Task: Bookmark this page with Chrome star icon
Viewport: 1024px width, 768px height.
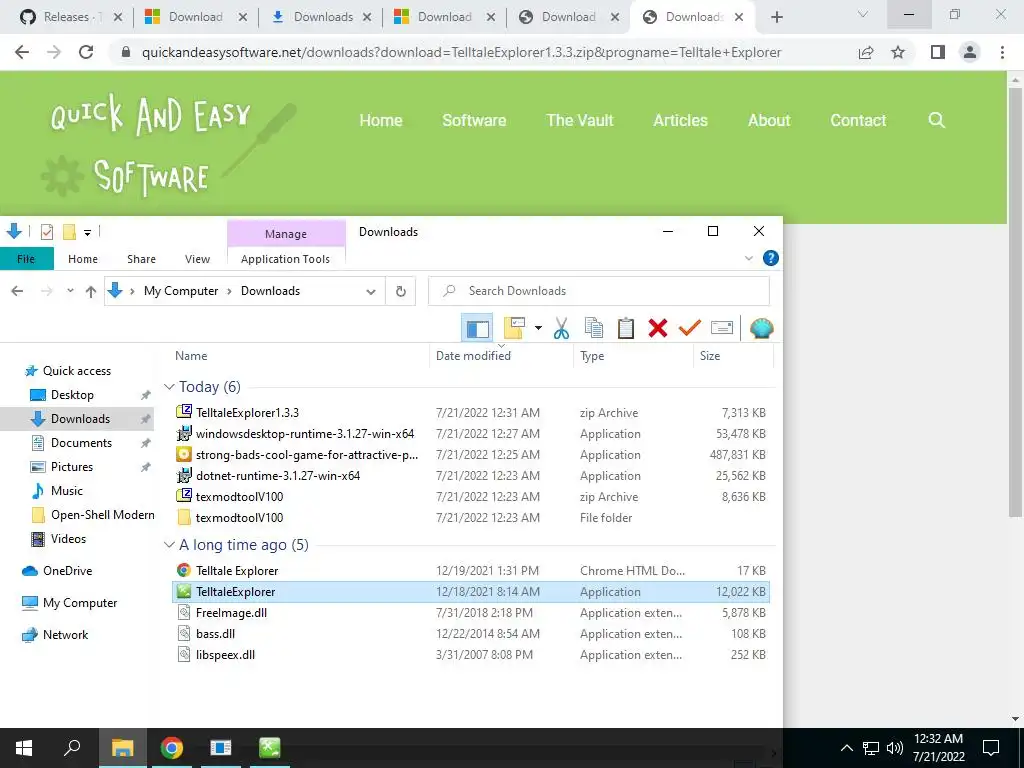Action: [x=899, y=52]
